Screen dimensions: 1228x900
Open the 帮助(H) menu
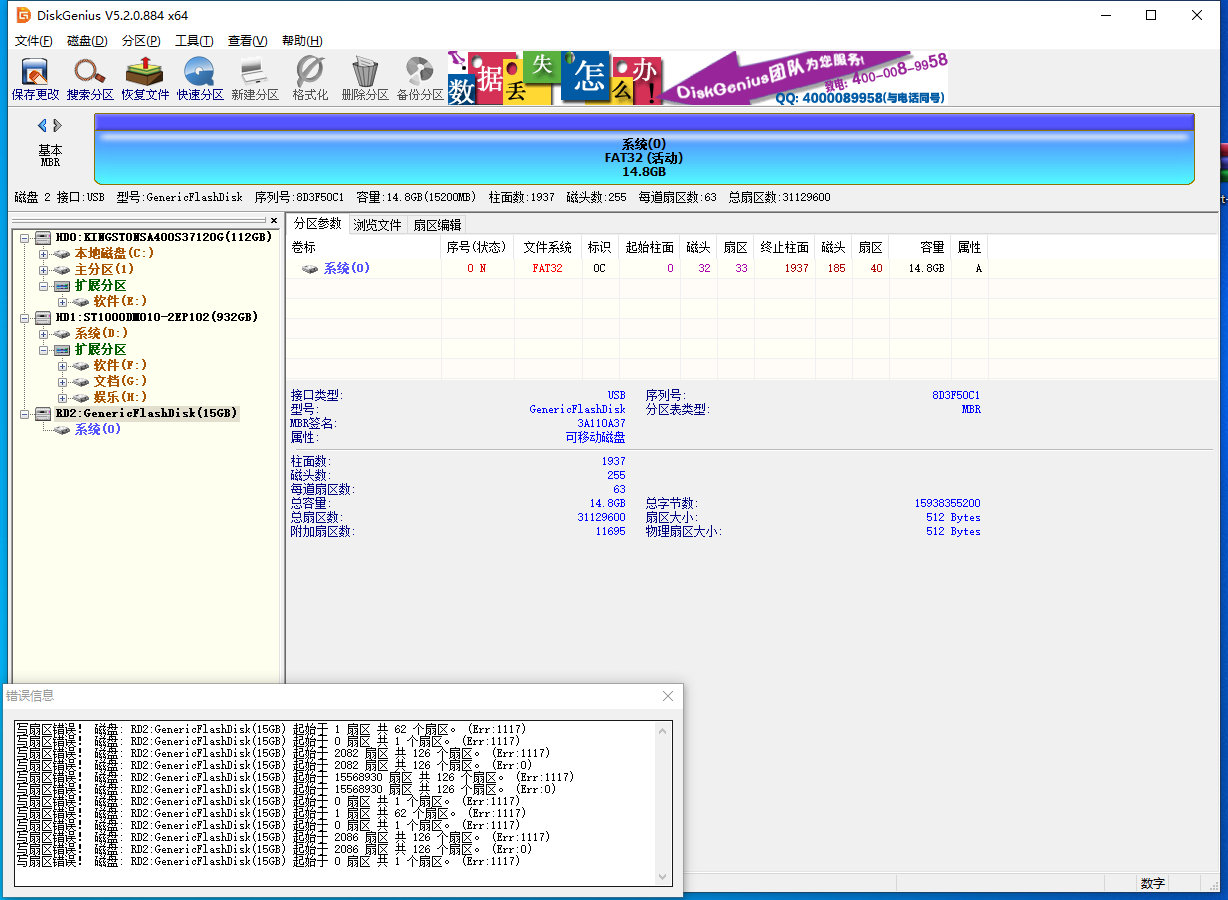pos(302,40)
